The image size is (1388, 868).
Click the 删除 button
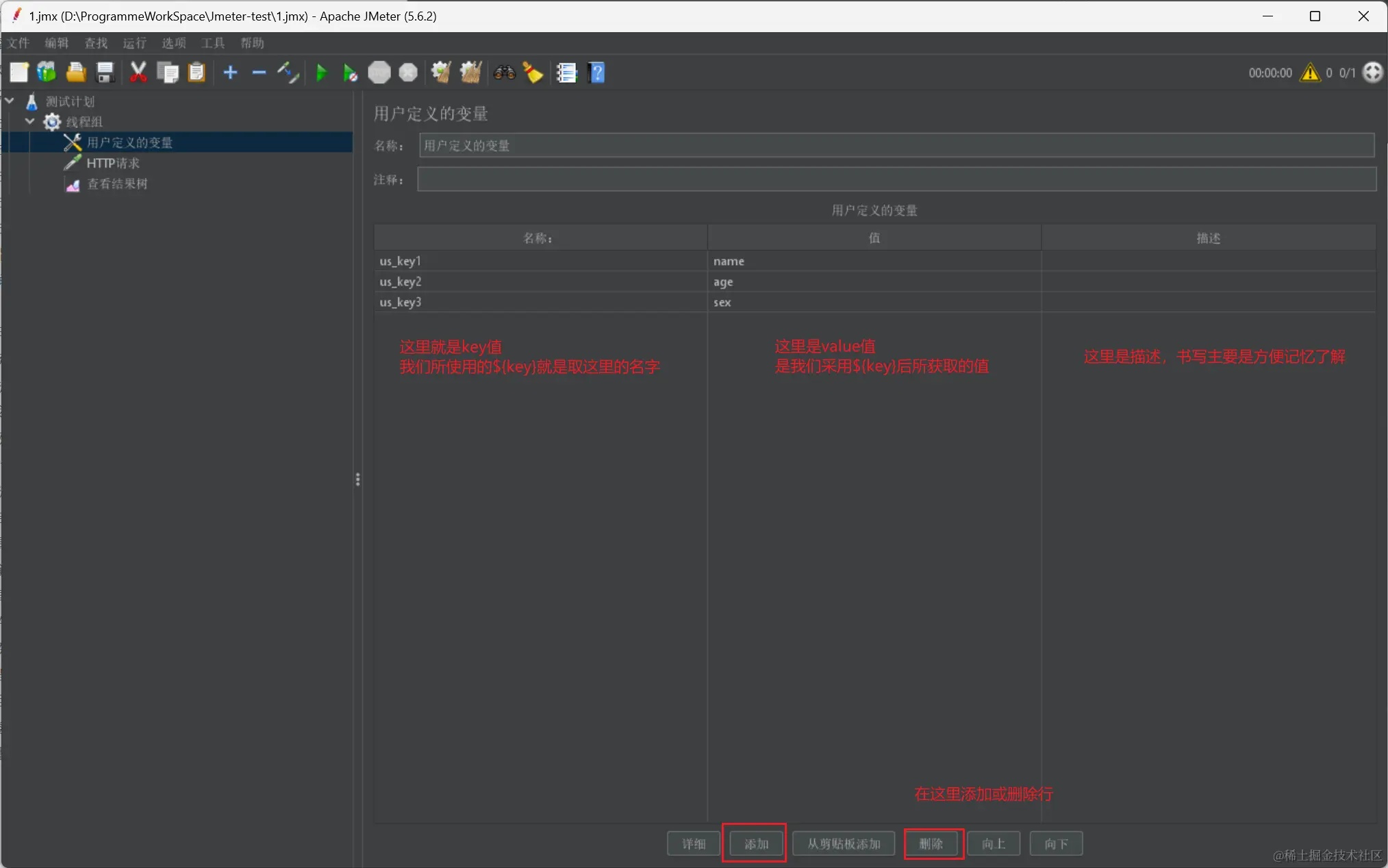pyautogui.click(x=931, y=843)
